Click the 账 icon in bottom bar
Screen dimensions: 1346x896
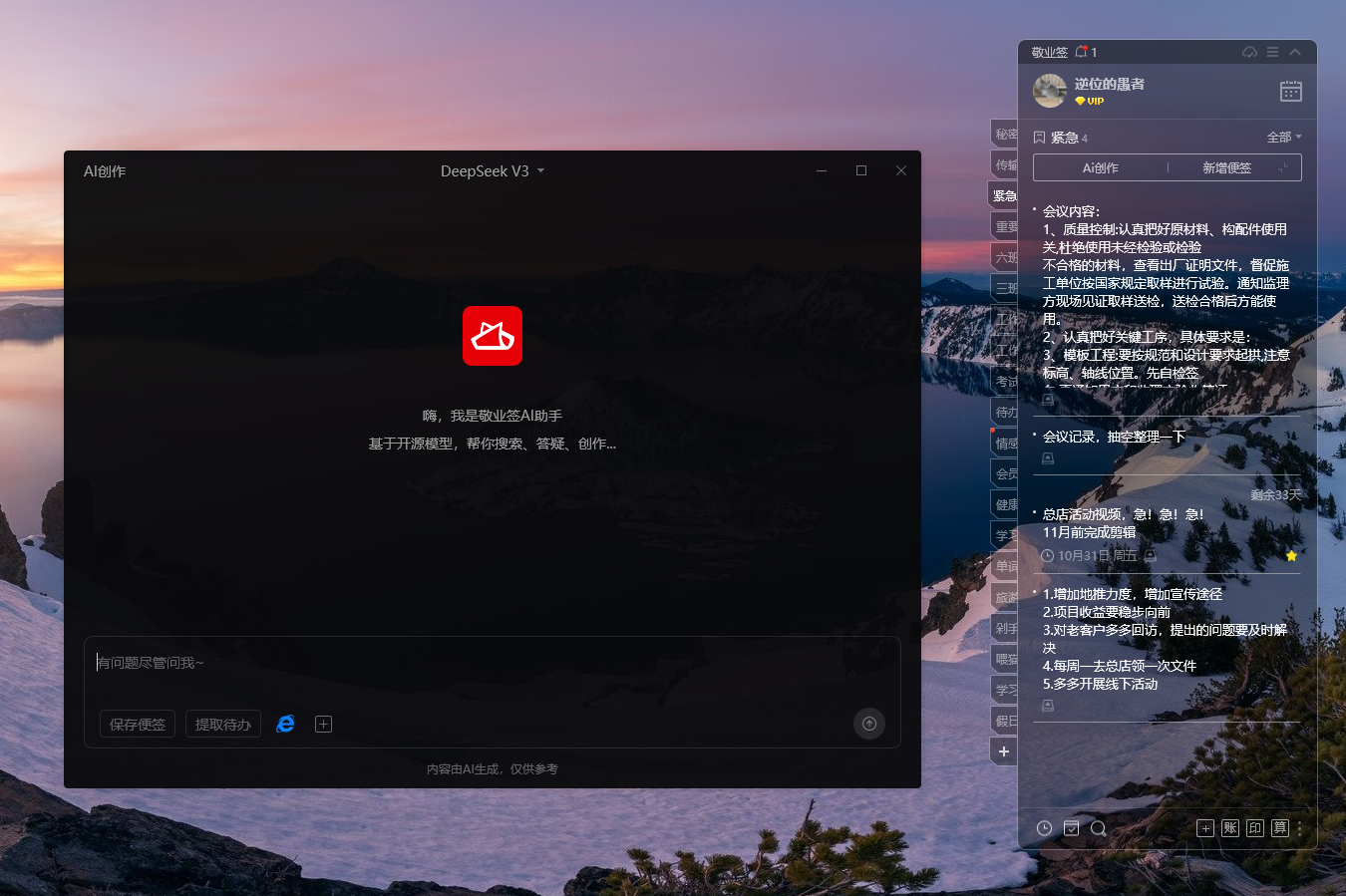click(x=1230, y=828)
